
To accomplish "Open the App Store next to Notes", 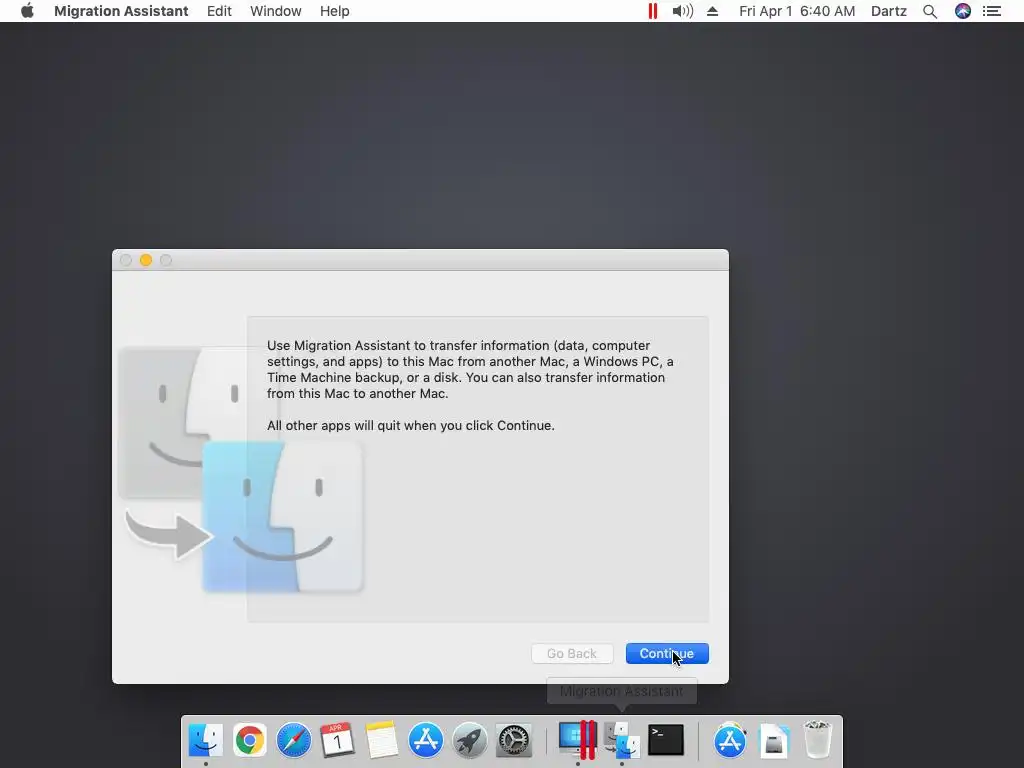I will coord(425,740).
